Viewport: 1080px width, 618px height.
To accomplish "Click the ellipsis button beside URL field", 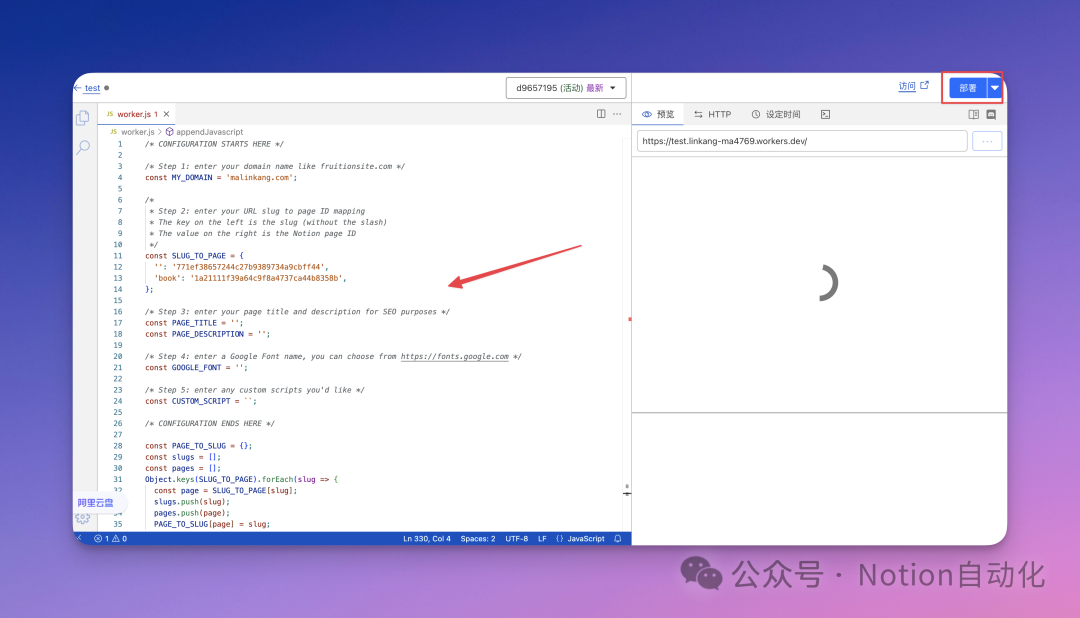I will tap(987, 141).
